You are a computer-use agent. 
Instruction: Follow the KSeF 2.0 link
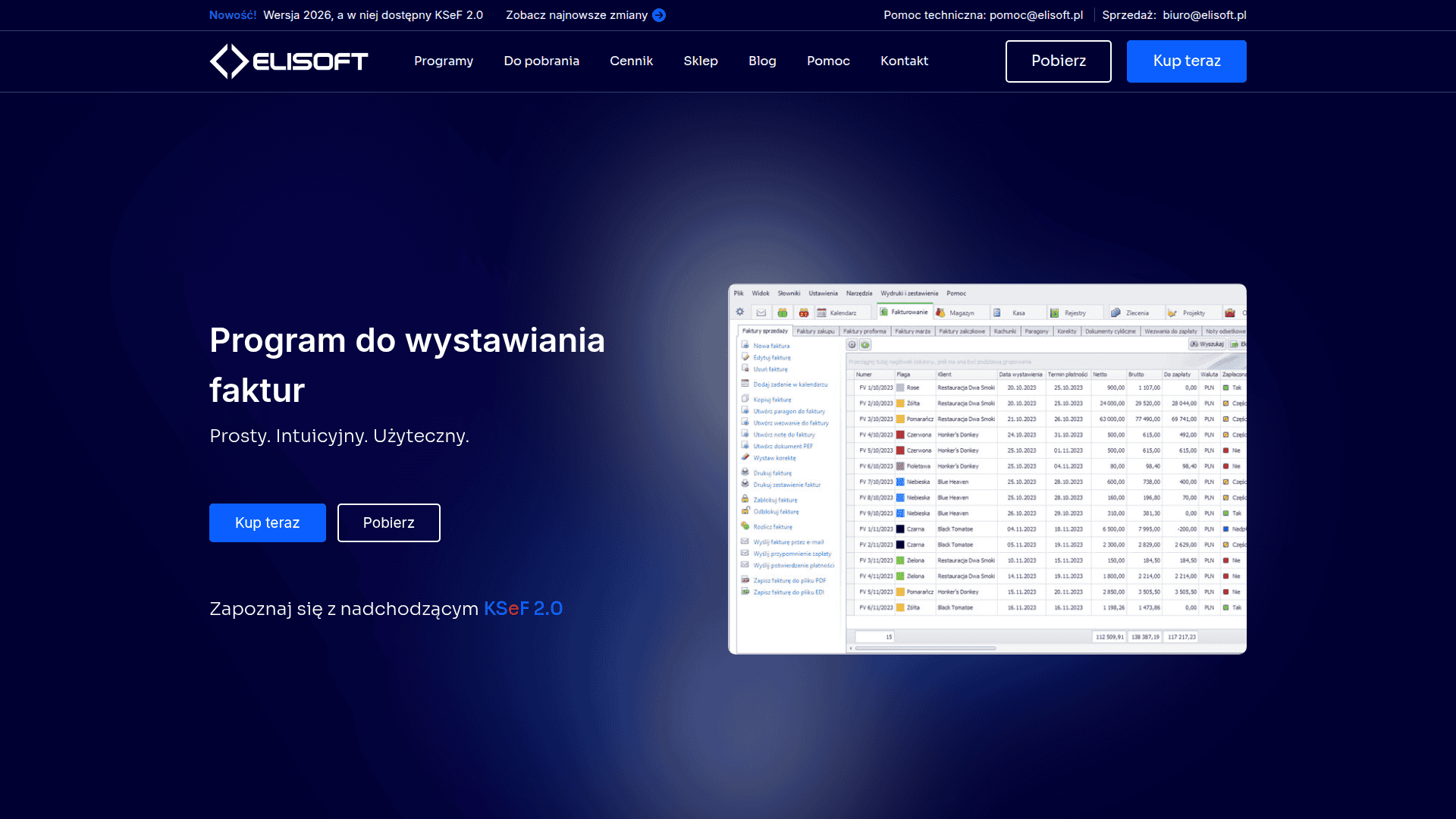pos(523,608)
